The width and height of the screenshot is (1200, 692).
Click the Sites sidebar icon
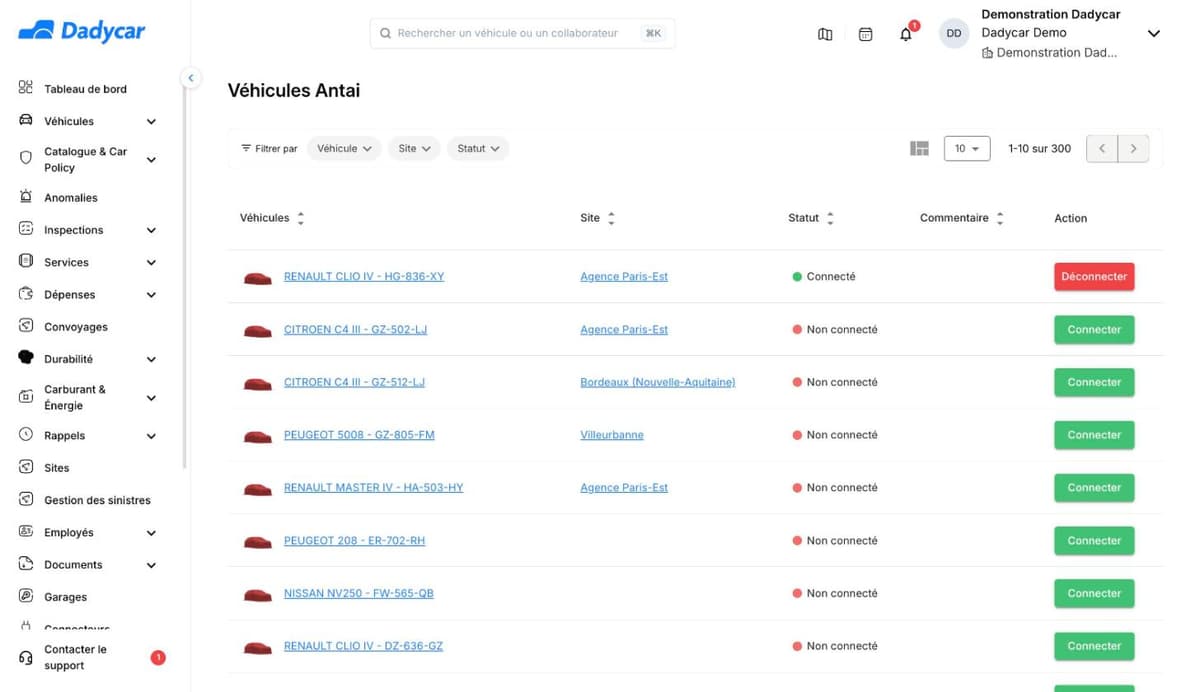point(26,467)
